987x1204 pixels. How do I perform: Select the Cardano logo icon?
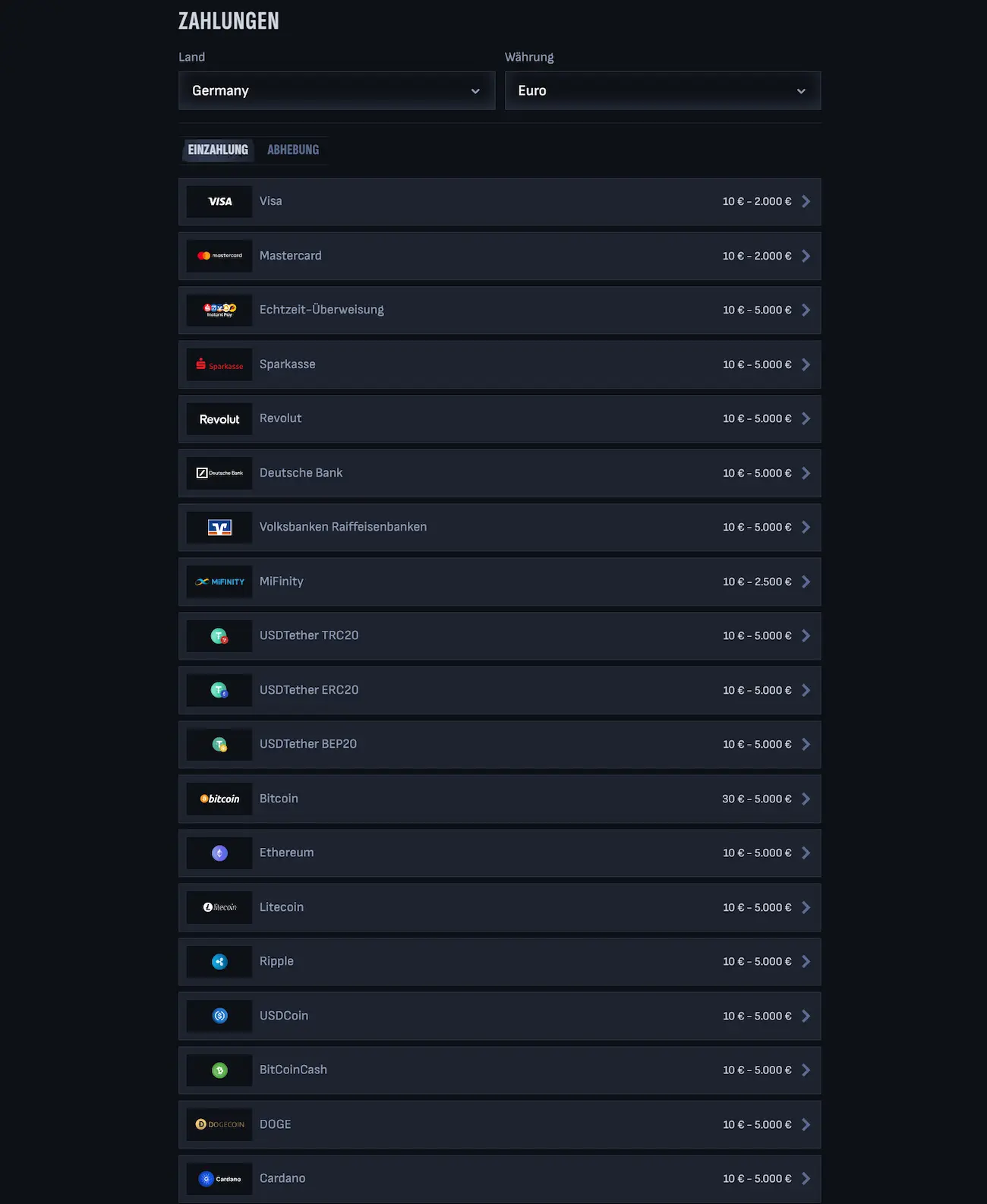(x=219, y=1179)
